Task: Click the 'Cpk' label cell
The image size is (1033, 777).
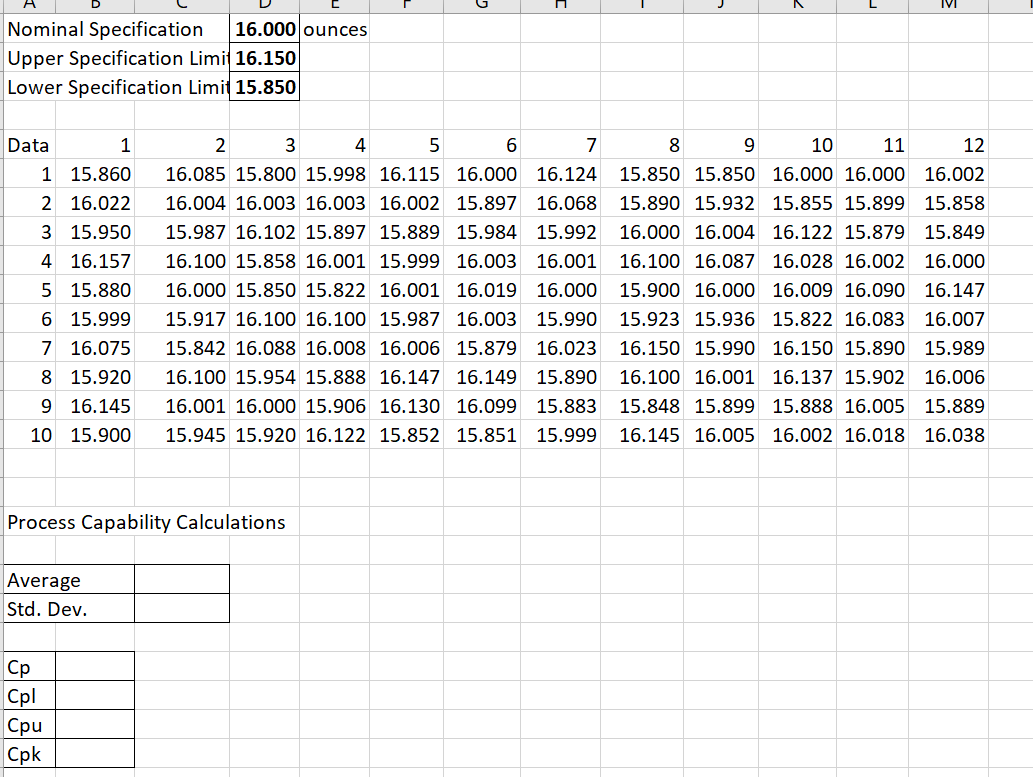Action: [x=30, y=754]
